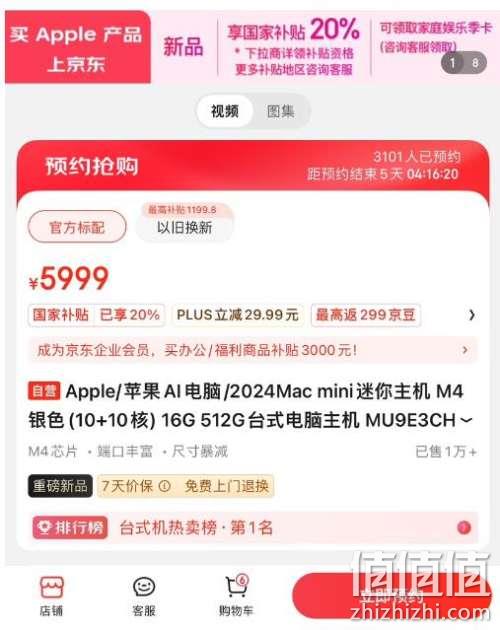
Task: Open the store (店铺) icon
Action: 51,596
